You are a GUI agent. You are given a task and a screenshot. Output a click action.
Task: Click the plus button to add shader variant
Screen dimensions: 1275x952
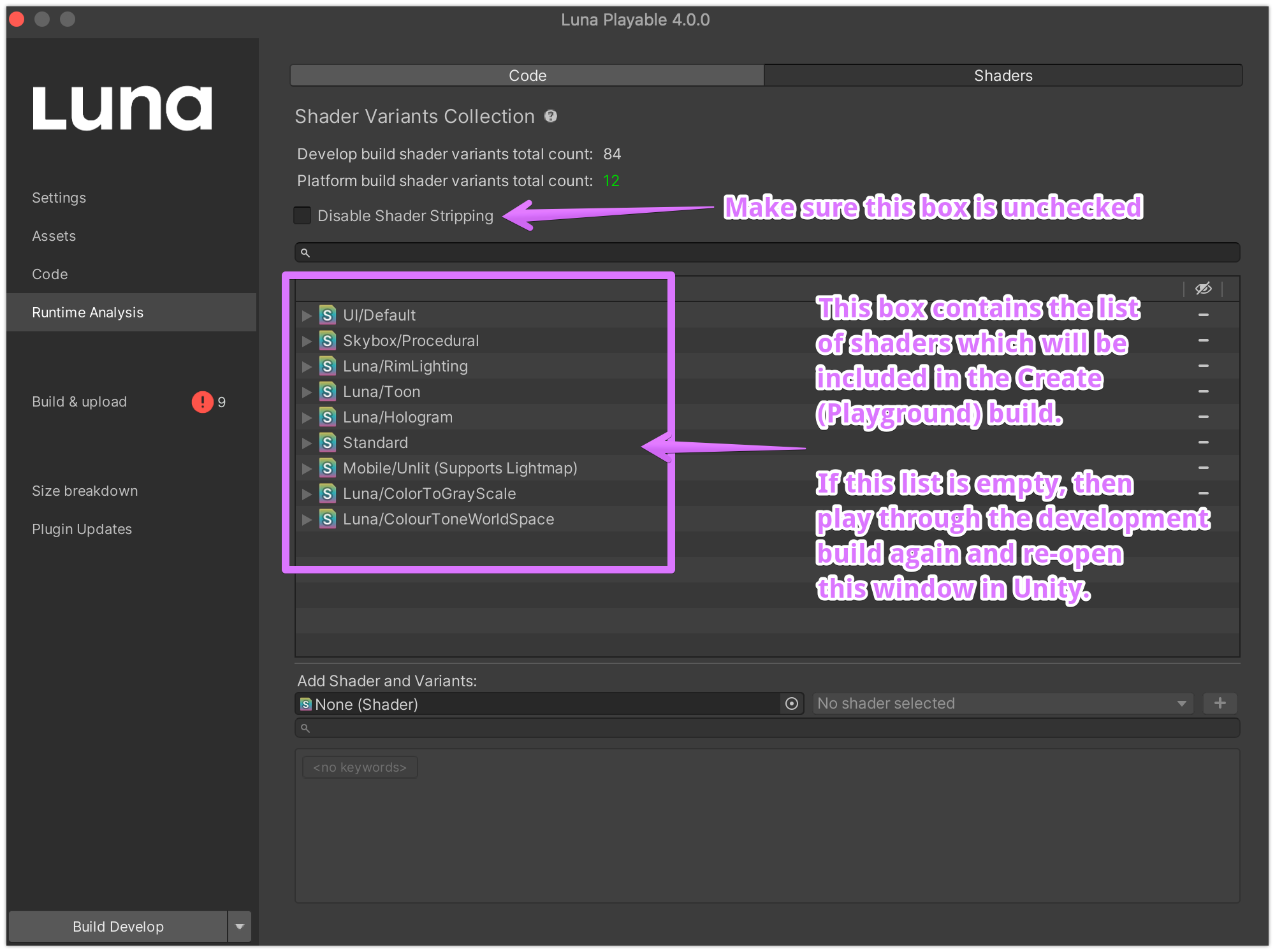(x=1220, y=703)
